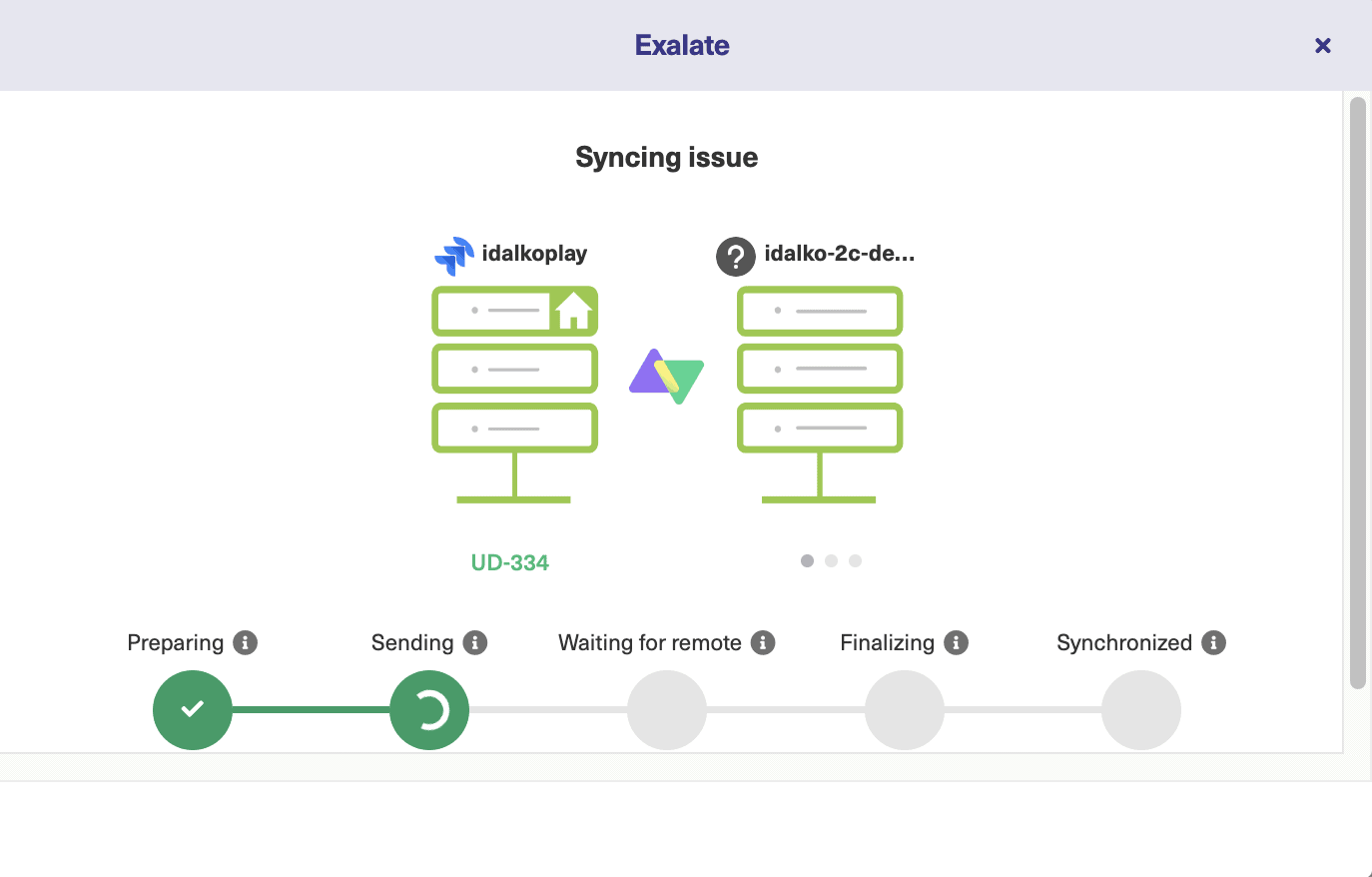Select the second carousel dot
The height and width of the screenshot is (877, 1372).
[x=831, y=560]
